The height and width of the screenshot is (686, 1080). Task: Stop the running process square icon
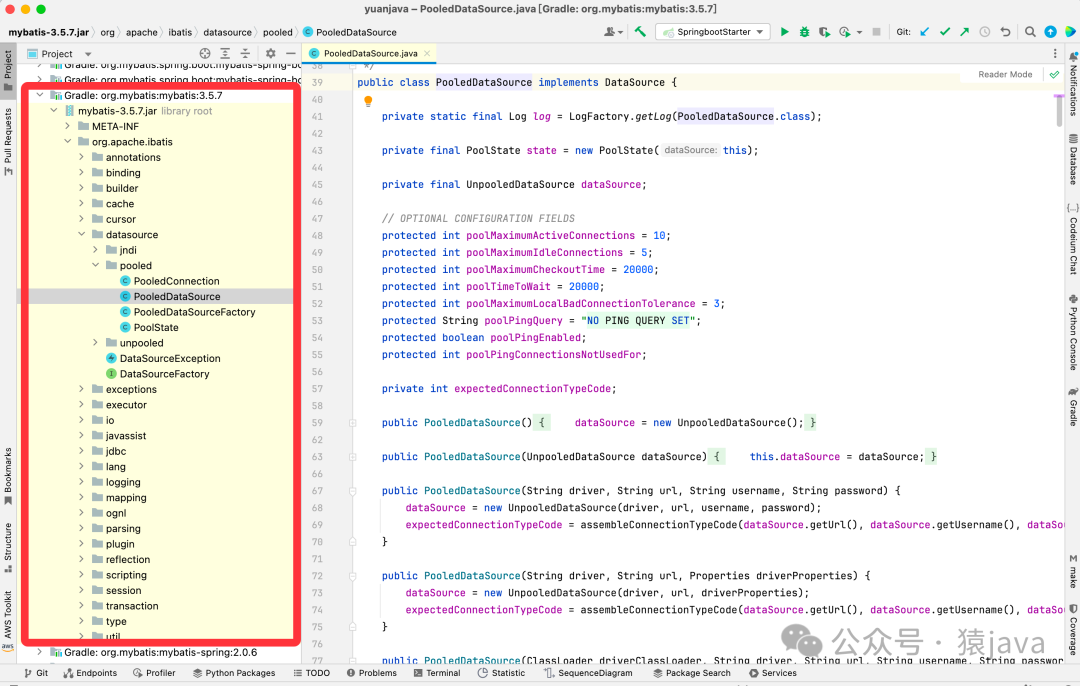[876, 32]
